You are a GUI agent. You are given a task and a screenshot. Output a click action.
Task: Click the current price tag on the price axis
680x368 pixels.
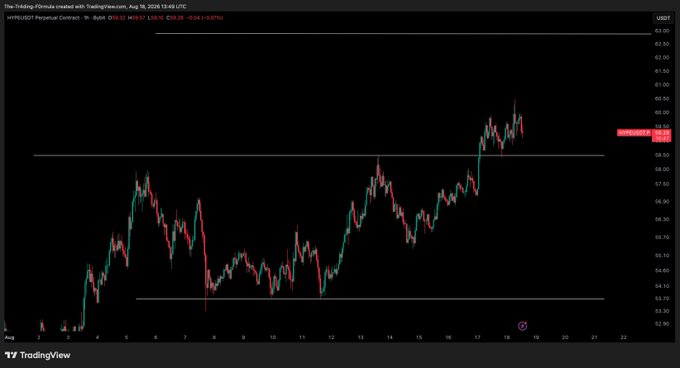click(662, 136)
